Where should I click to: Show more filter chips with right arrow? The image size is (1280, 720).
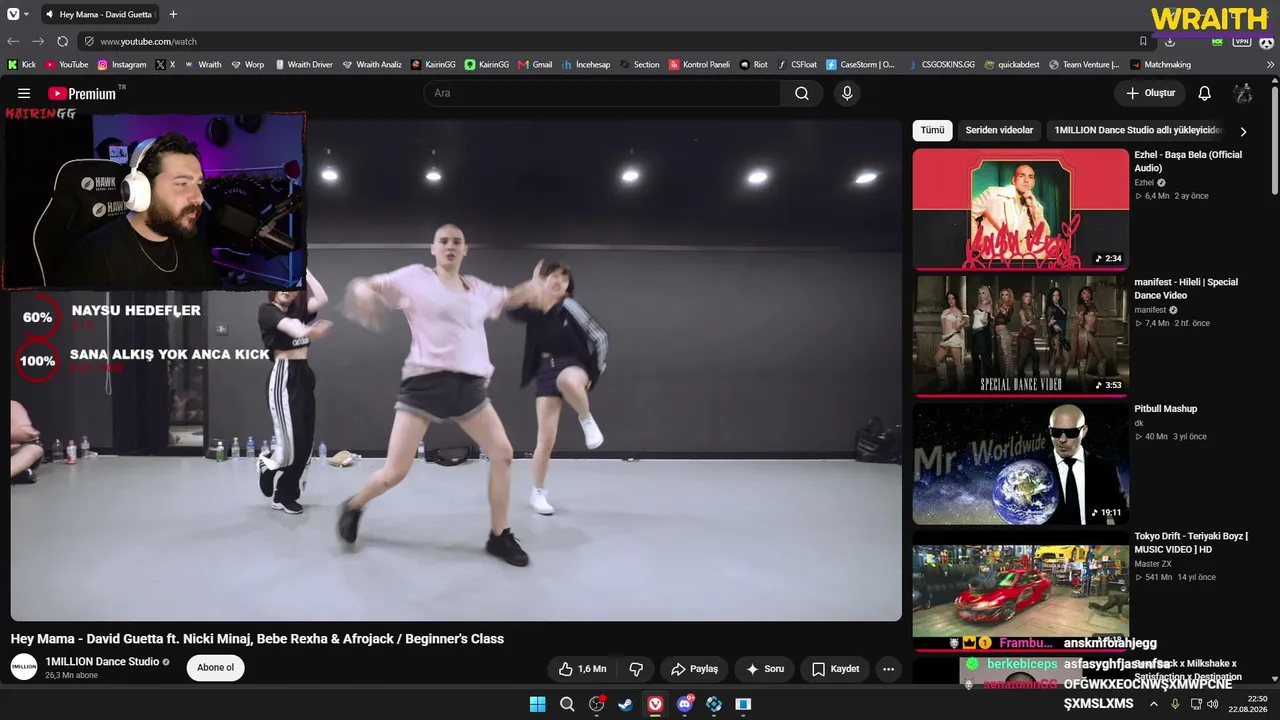pyautogui.click(x=1243, y=131)
